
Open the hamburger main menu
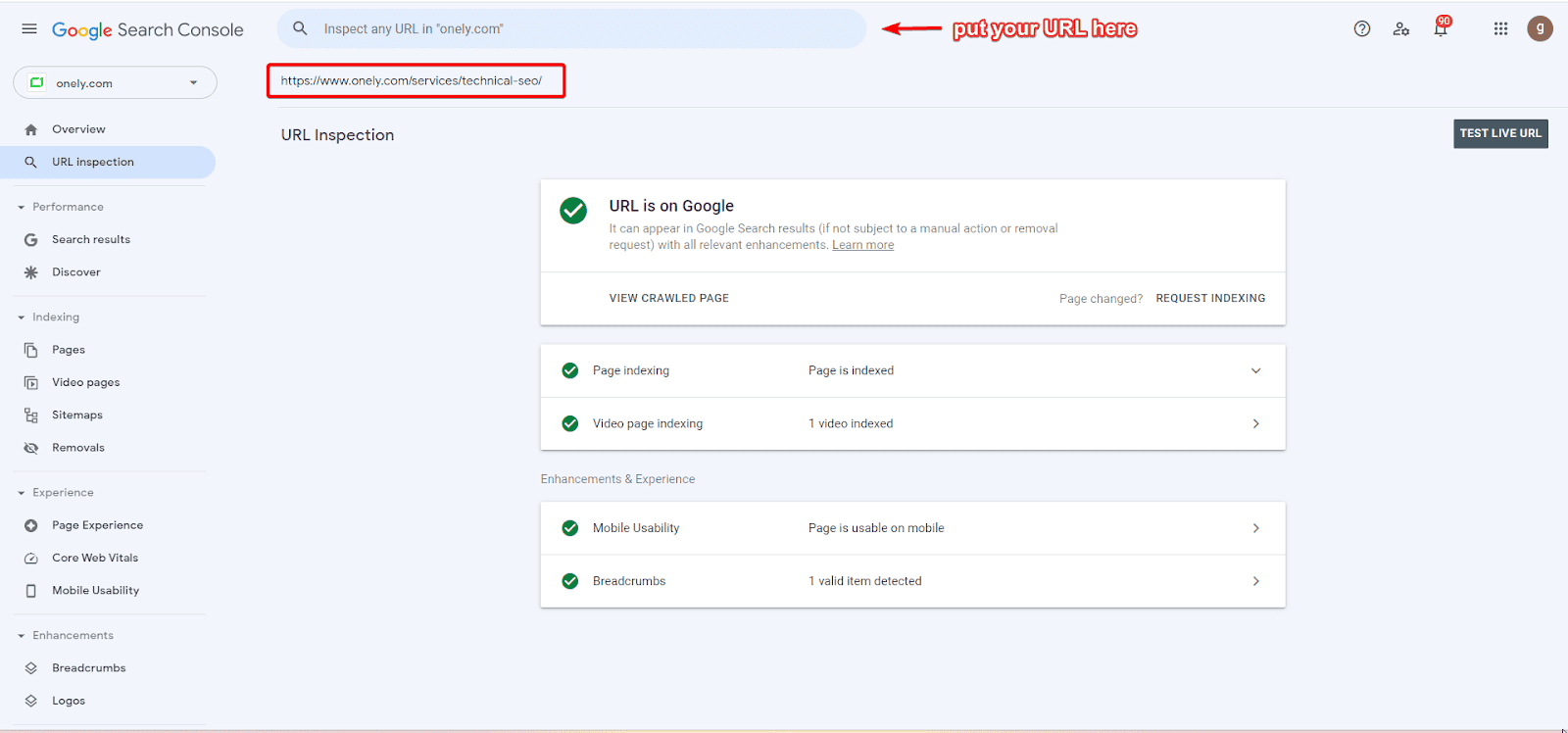coord(29,29)
